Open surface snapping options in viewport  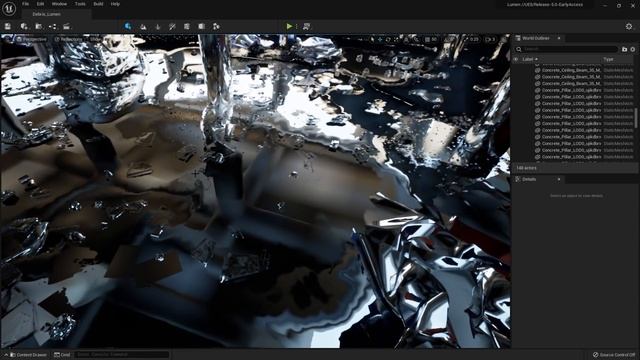coord(417,40)
